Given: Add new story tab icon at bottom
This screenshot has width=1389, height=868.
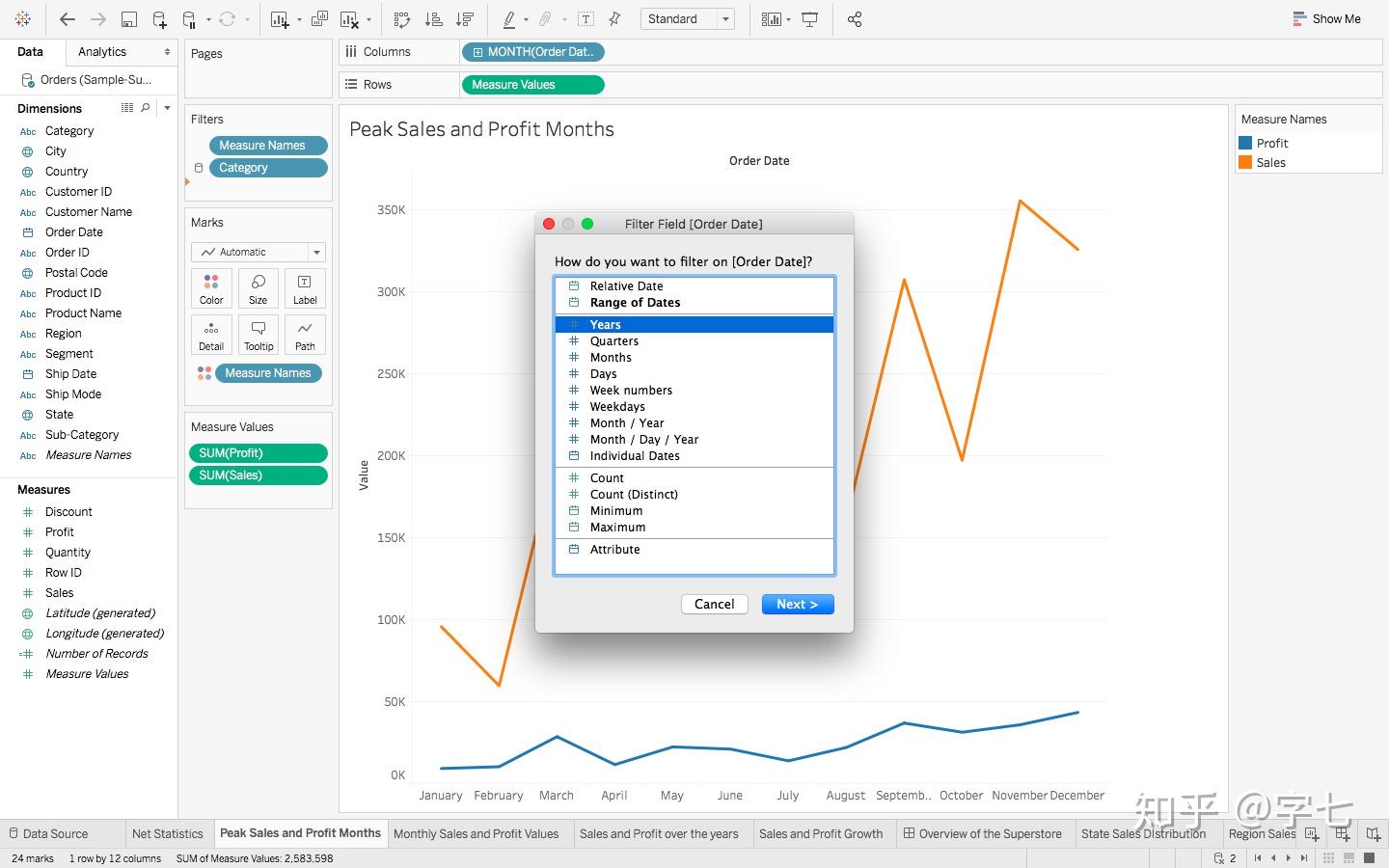Looking at the screenshot, I should (1374, 833).
